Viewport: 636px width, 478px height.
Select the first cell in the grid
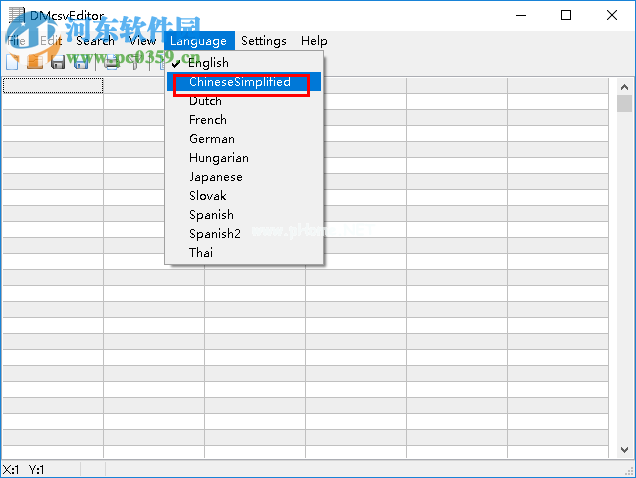coord(52,86)
